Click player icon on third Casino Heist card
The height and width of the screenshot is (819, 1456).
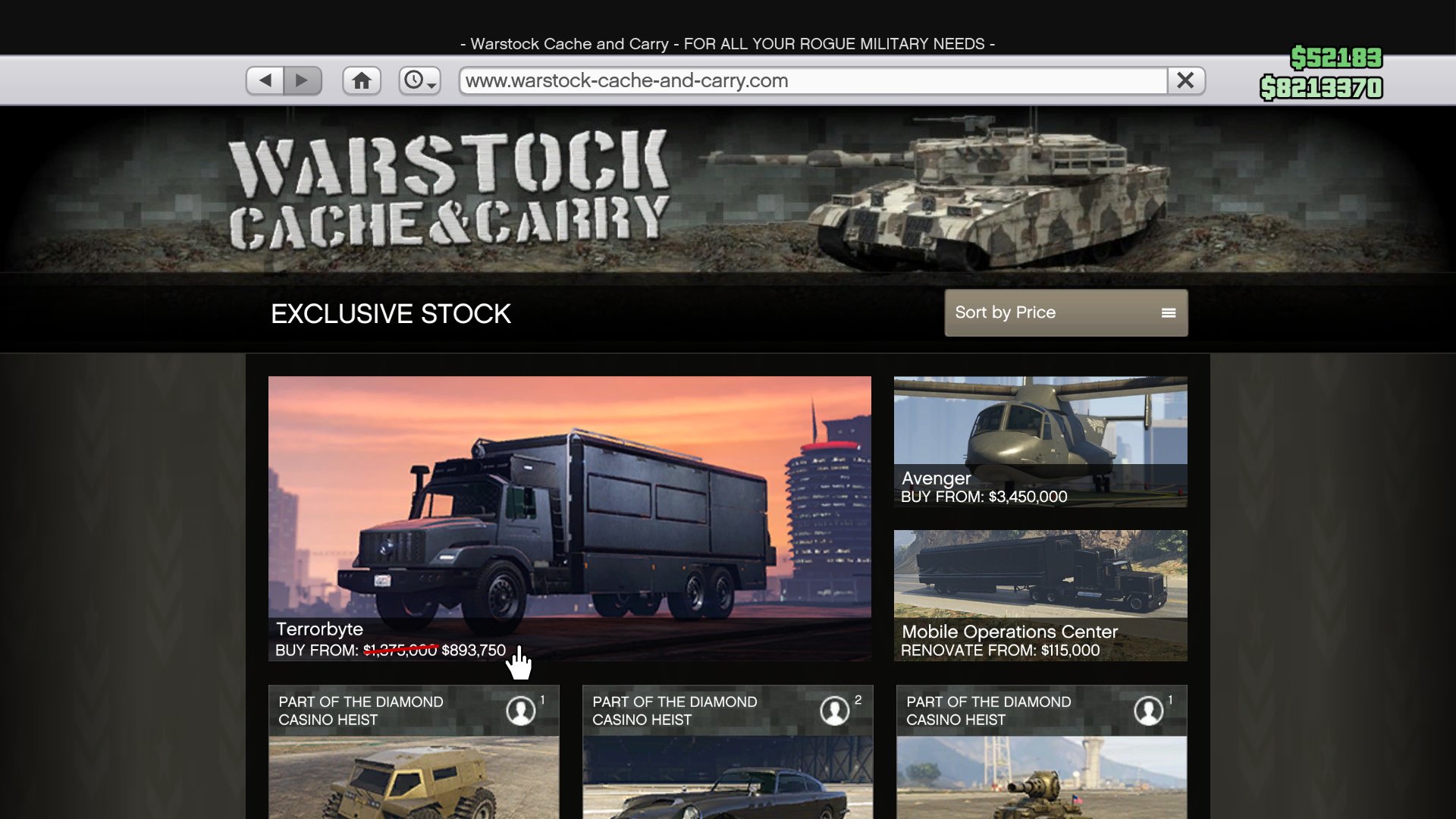[x=1148, y=711]
